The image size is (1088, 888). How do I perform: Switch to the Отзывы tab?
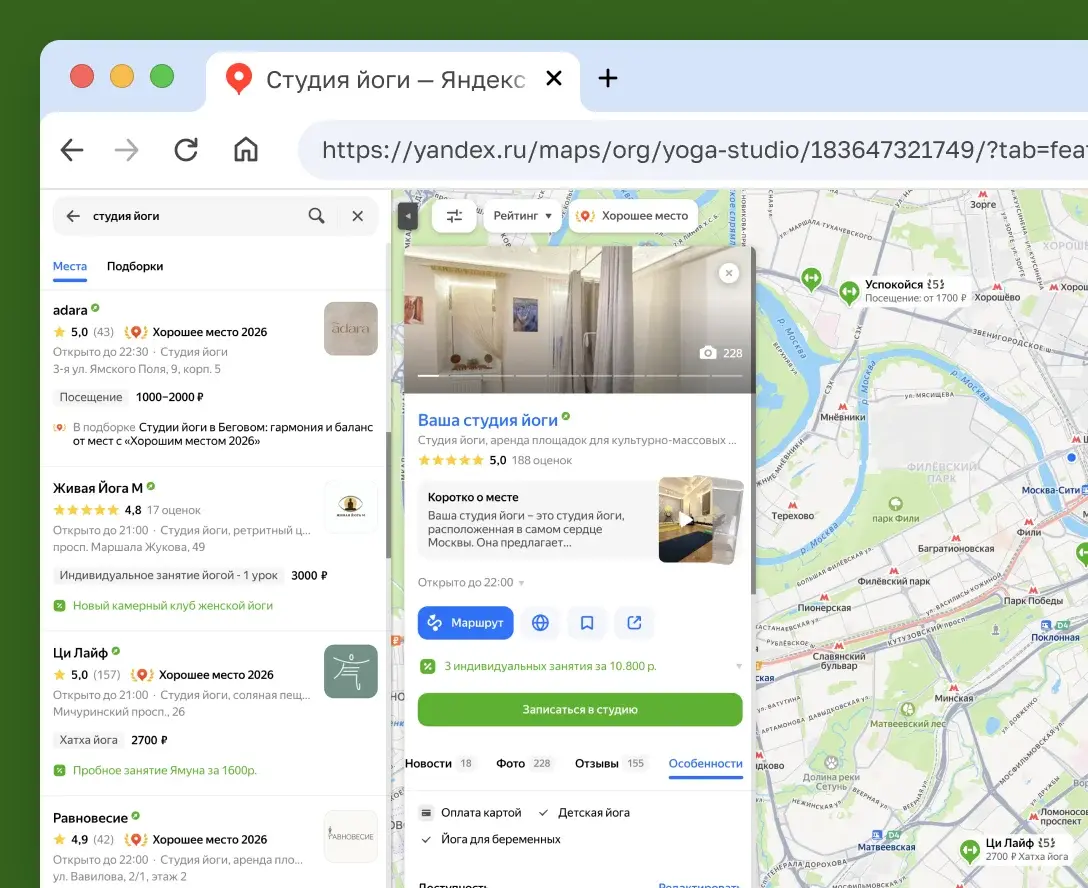click(610, 763)
